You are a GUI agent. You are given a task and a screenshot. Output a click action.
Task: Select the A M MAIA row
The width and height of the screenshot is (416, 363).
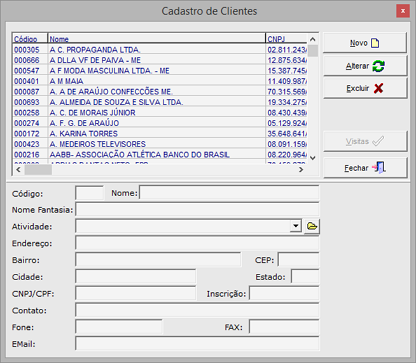pyautogui.click(x=160, y=81)
